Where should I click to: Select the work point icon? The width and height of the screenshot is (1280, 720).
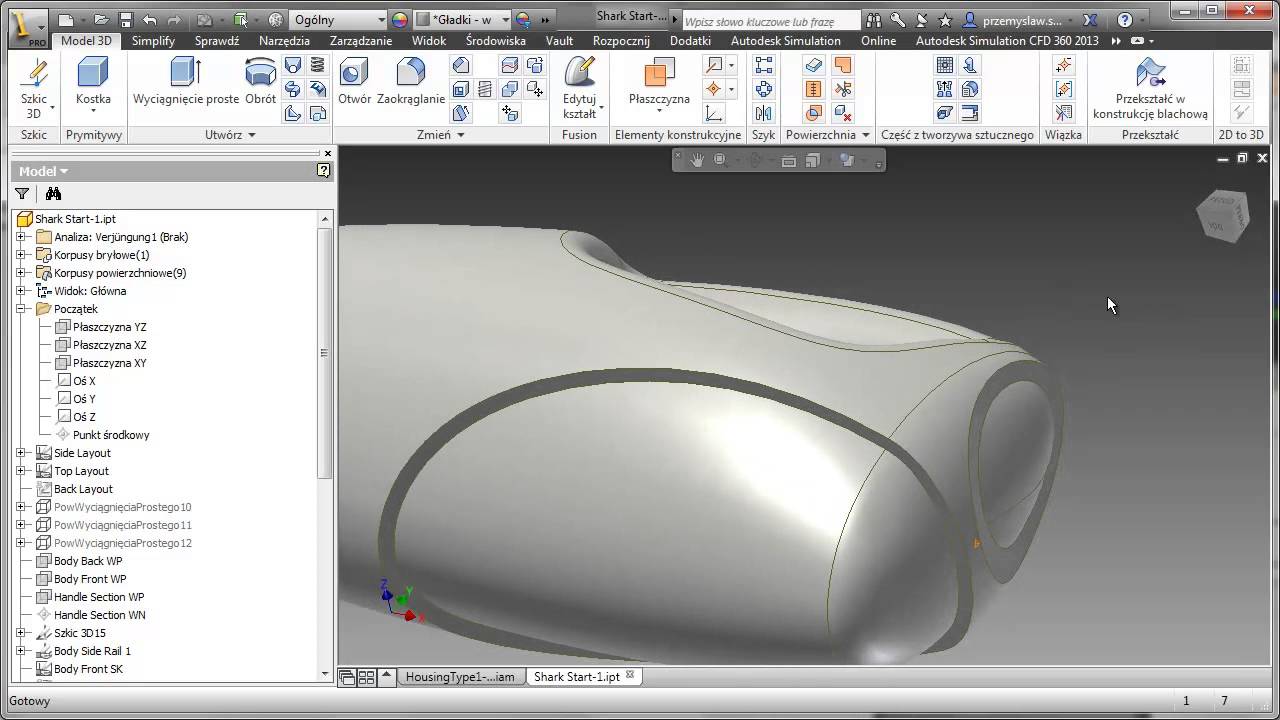pos(714,89)
